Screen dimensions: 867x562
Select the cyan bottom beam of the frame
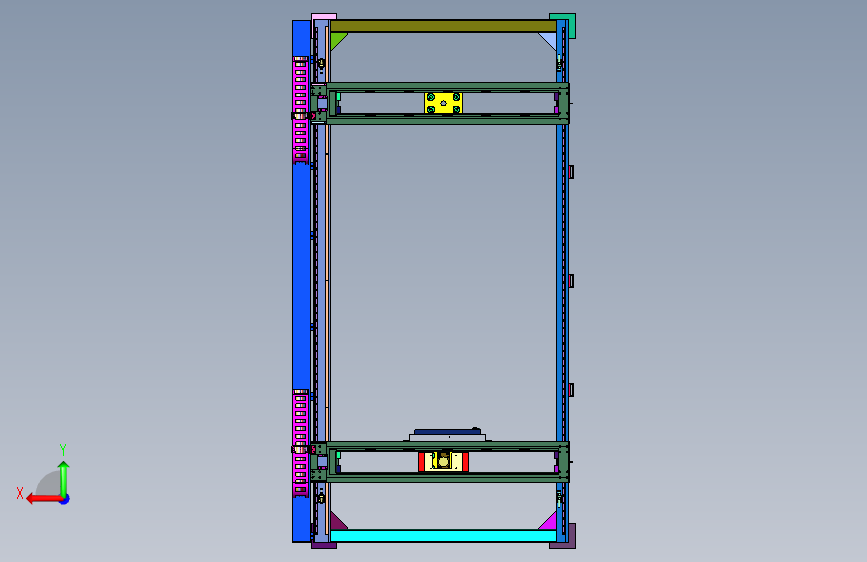(443, 535)
